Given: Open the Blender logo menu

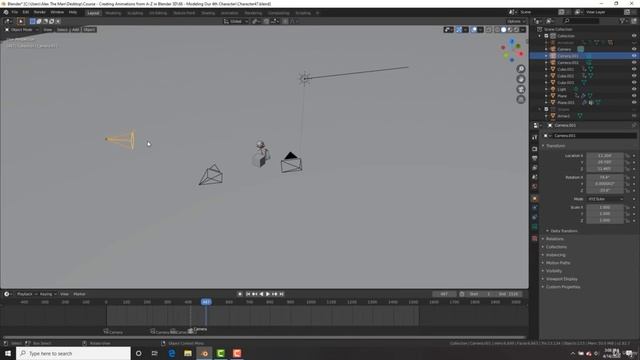Looking at the screenshot, I should click(6, 12).
